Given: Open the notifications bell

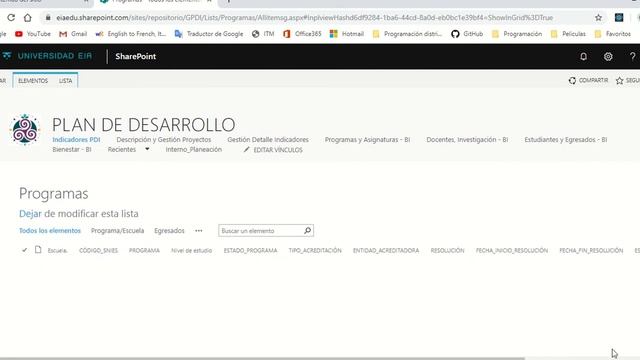Looking at the screenshot, I should point(584,56).
